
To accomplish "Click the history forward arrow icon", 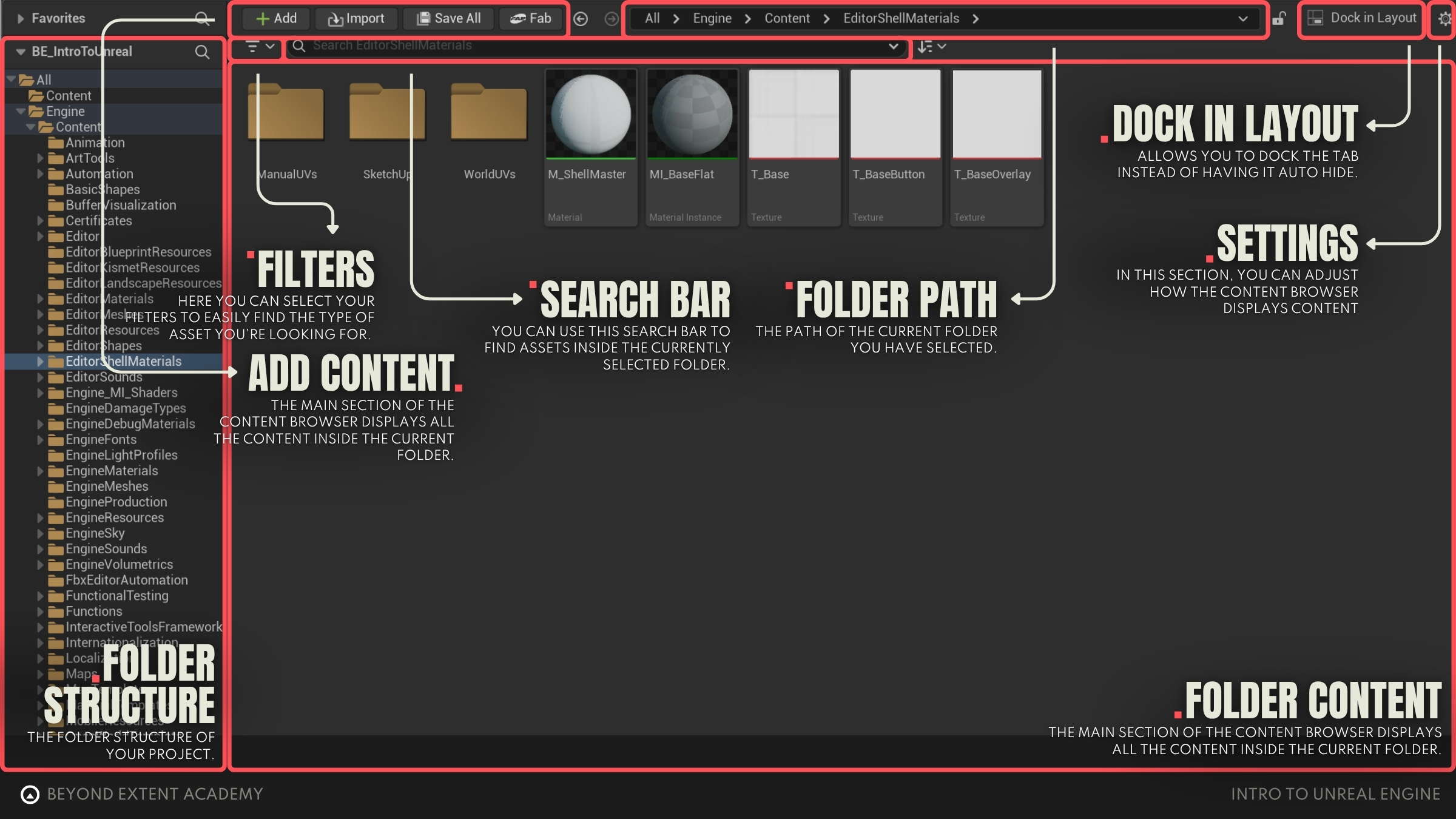I will coord(611,19).
